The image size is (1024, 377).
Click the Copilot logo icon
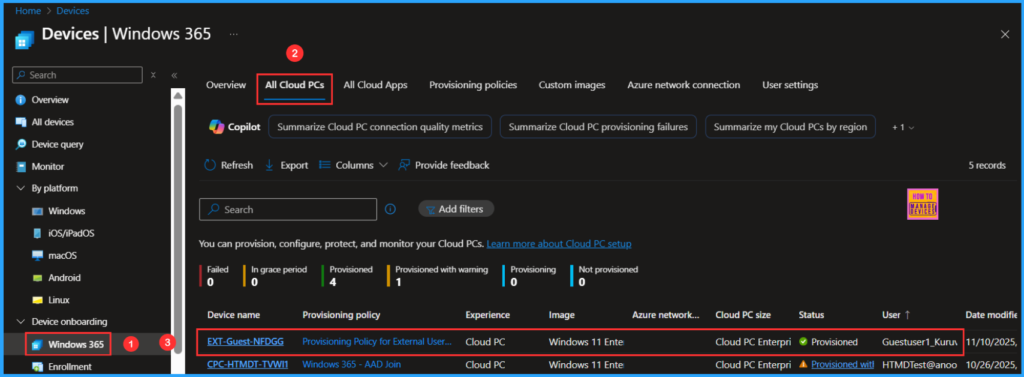coord(216,127)
